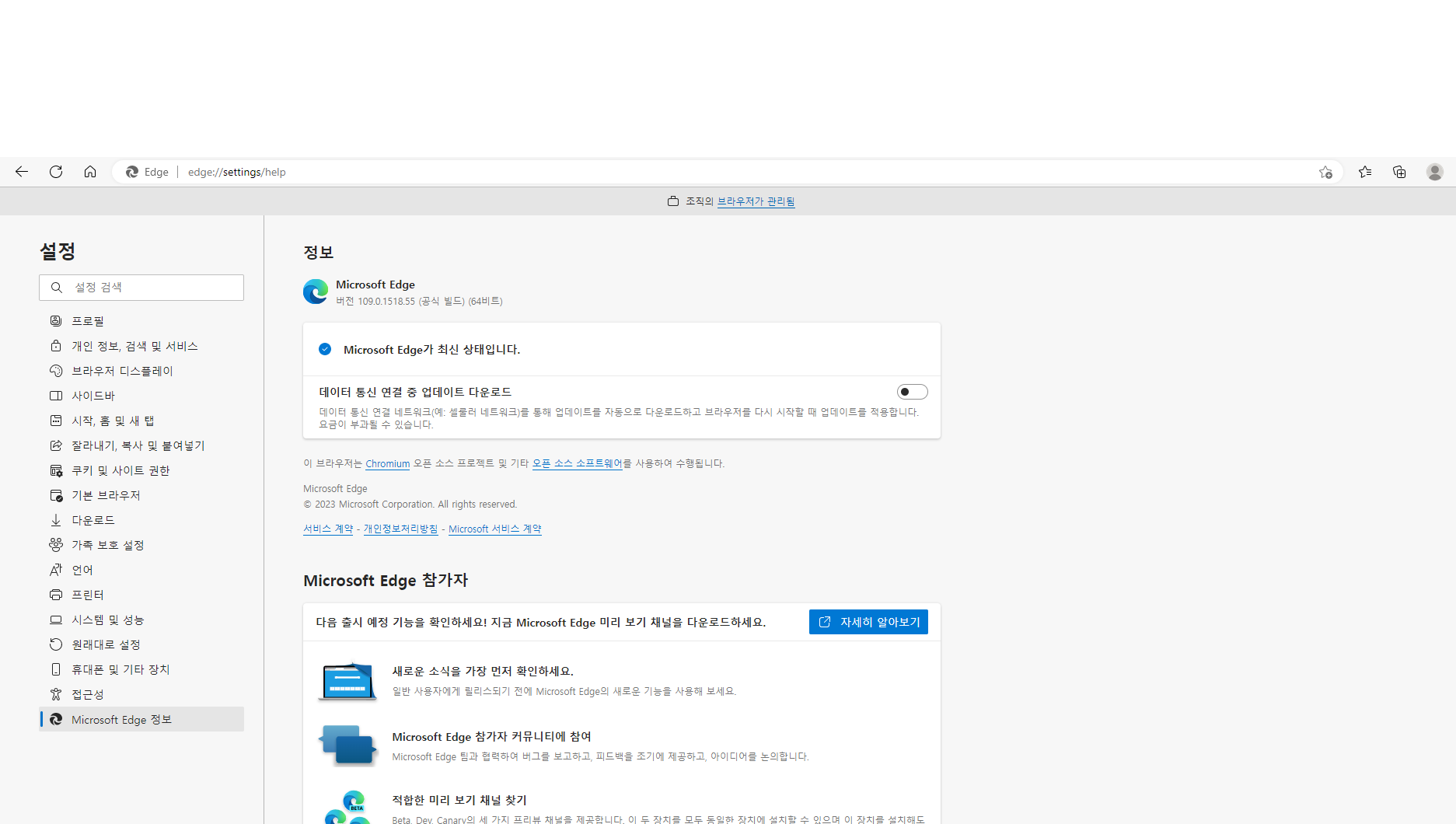The height and width of the screenshot is (824, 1456).
Task: Add page to favorites star icon
Action: [x=1325, y=172]
